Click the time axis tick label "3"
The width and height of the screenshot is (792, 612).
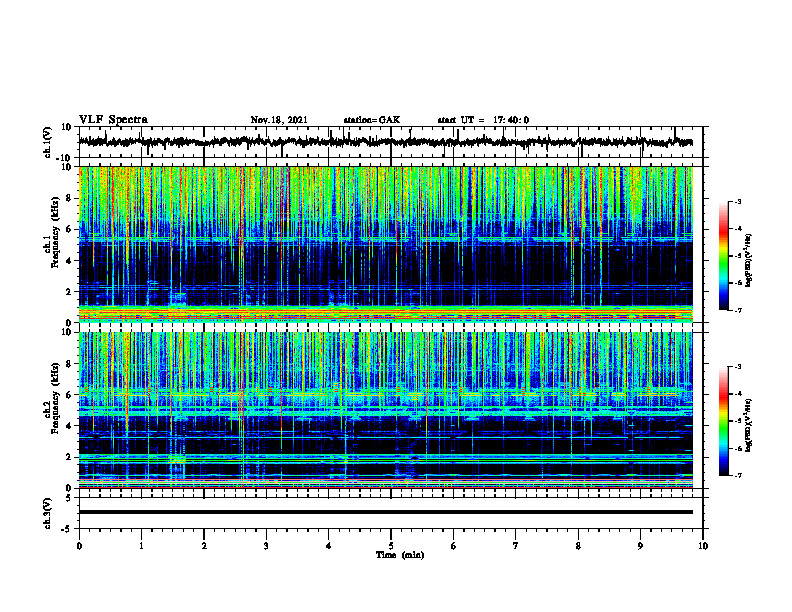tap(266, 546)
